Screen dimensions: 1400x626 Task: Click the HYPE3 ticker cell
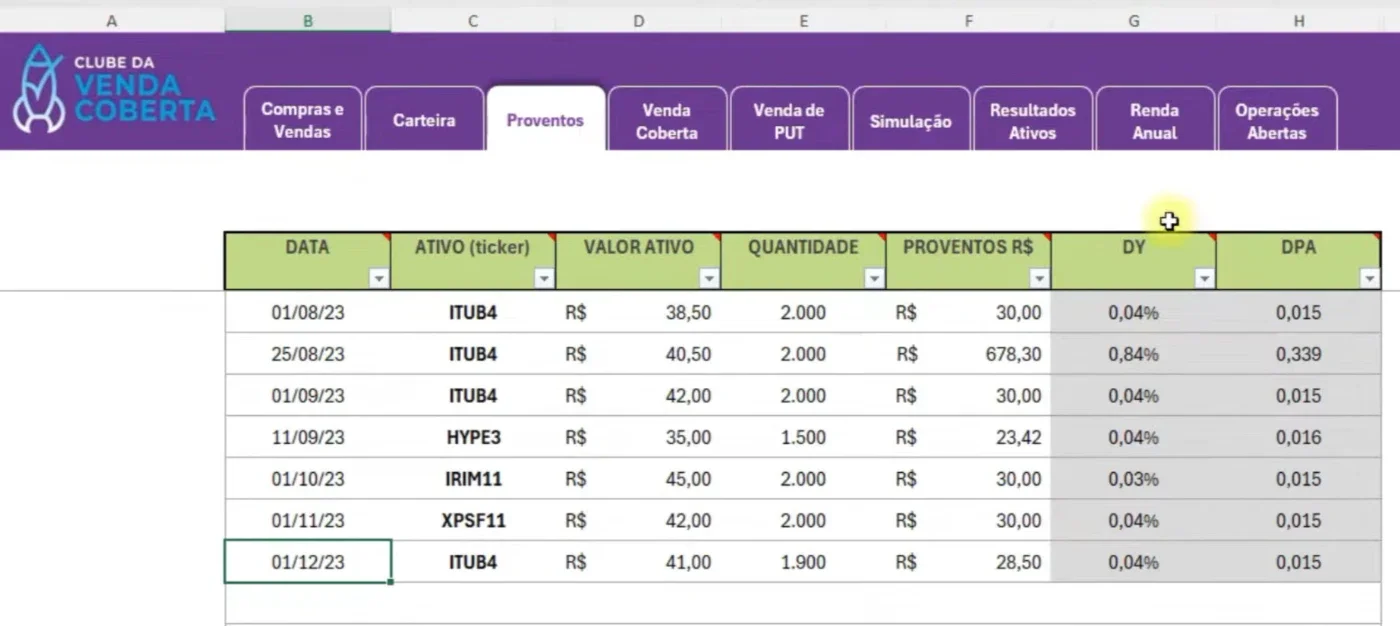(473, 437)
